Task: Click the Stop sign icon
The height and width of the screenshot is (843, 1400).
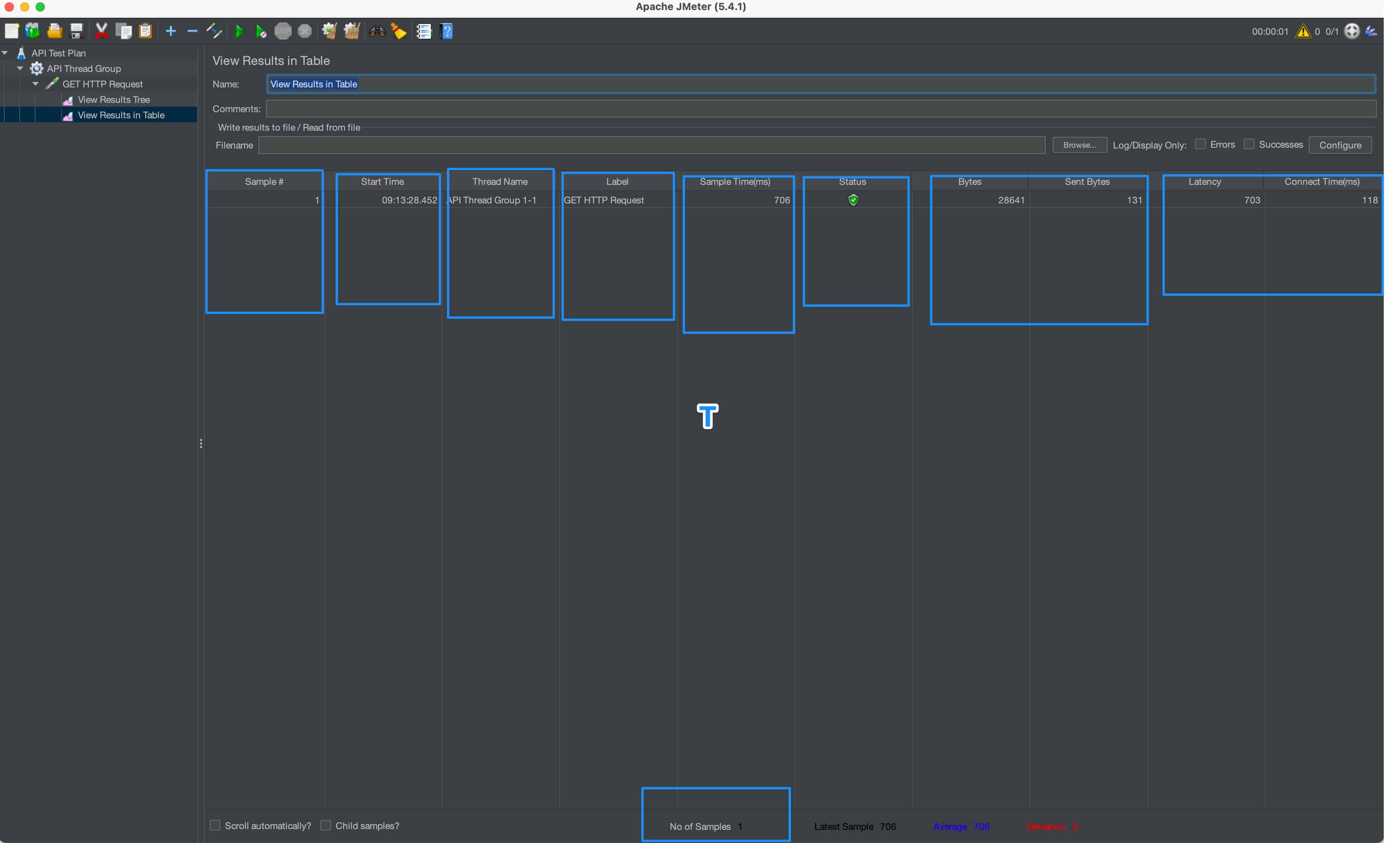Action: [x=283, y=31]
